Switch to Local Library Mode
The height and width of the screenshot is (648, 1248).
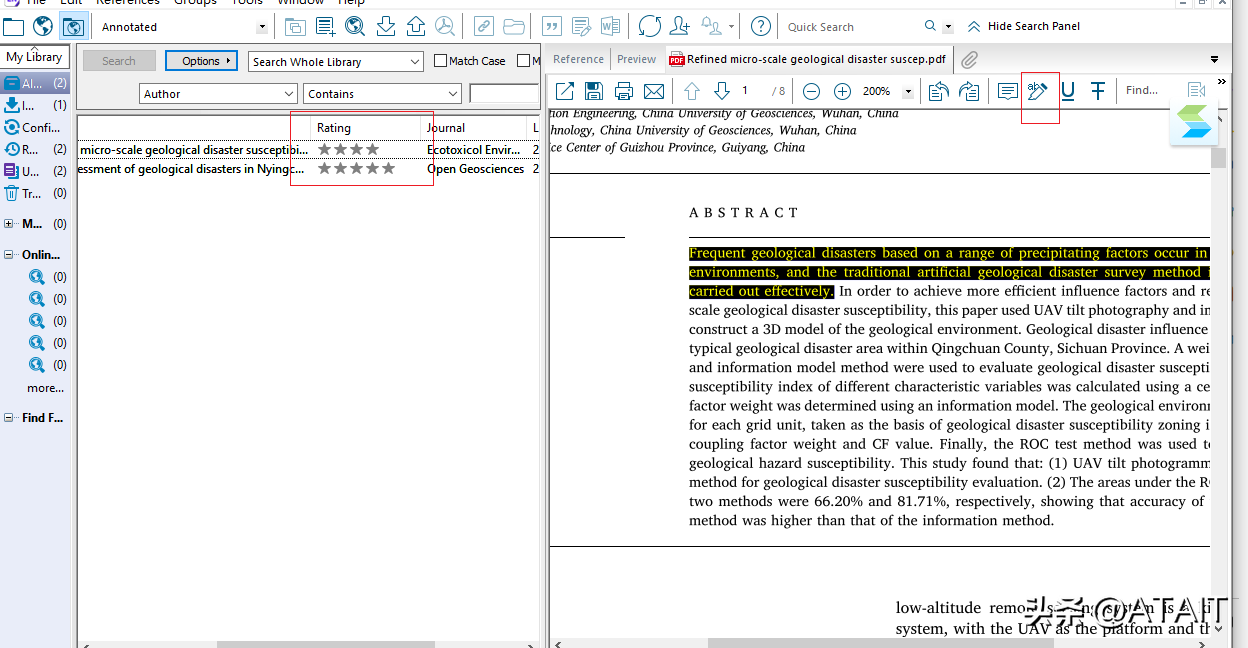[x=13, y=26]
